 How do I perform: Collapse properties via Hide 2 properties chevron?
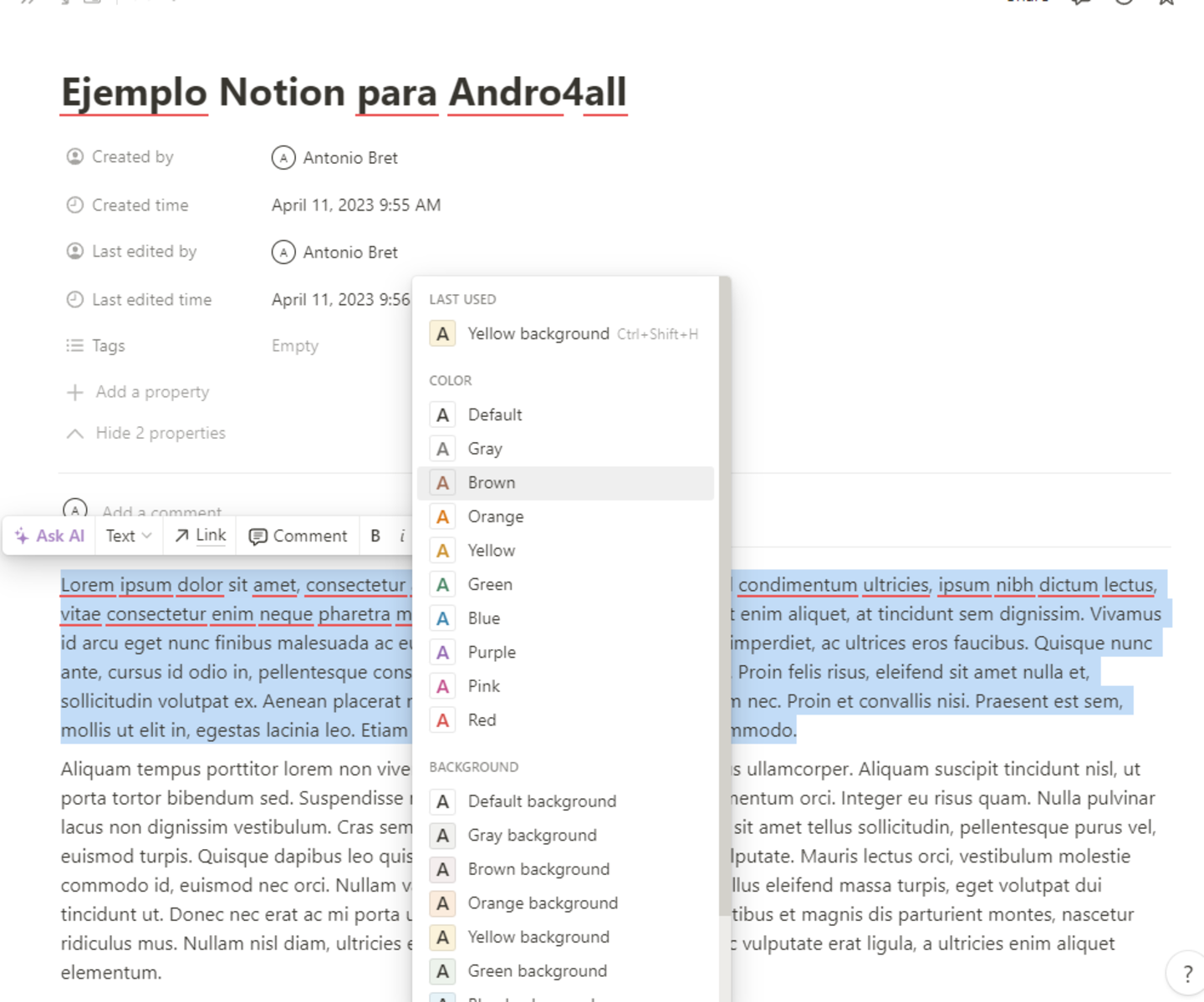tap(74, 433)
